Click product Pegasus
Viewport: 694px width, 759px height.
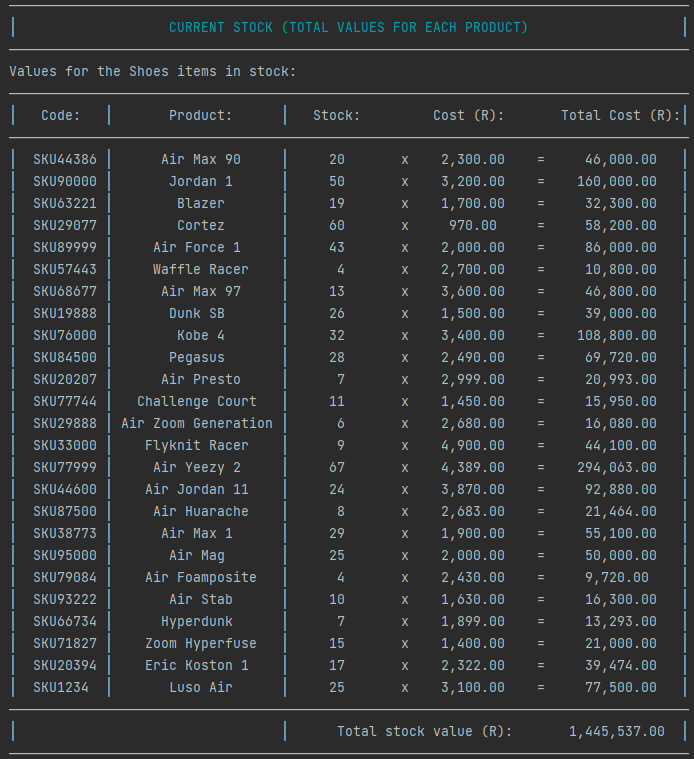pos(197,358)
